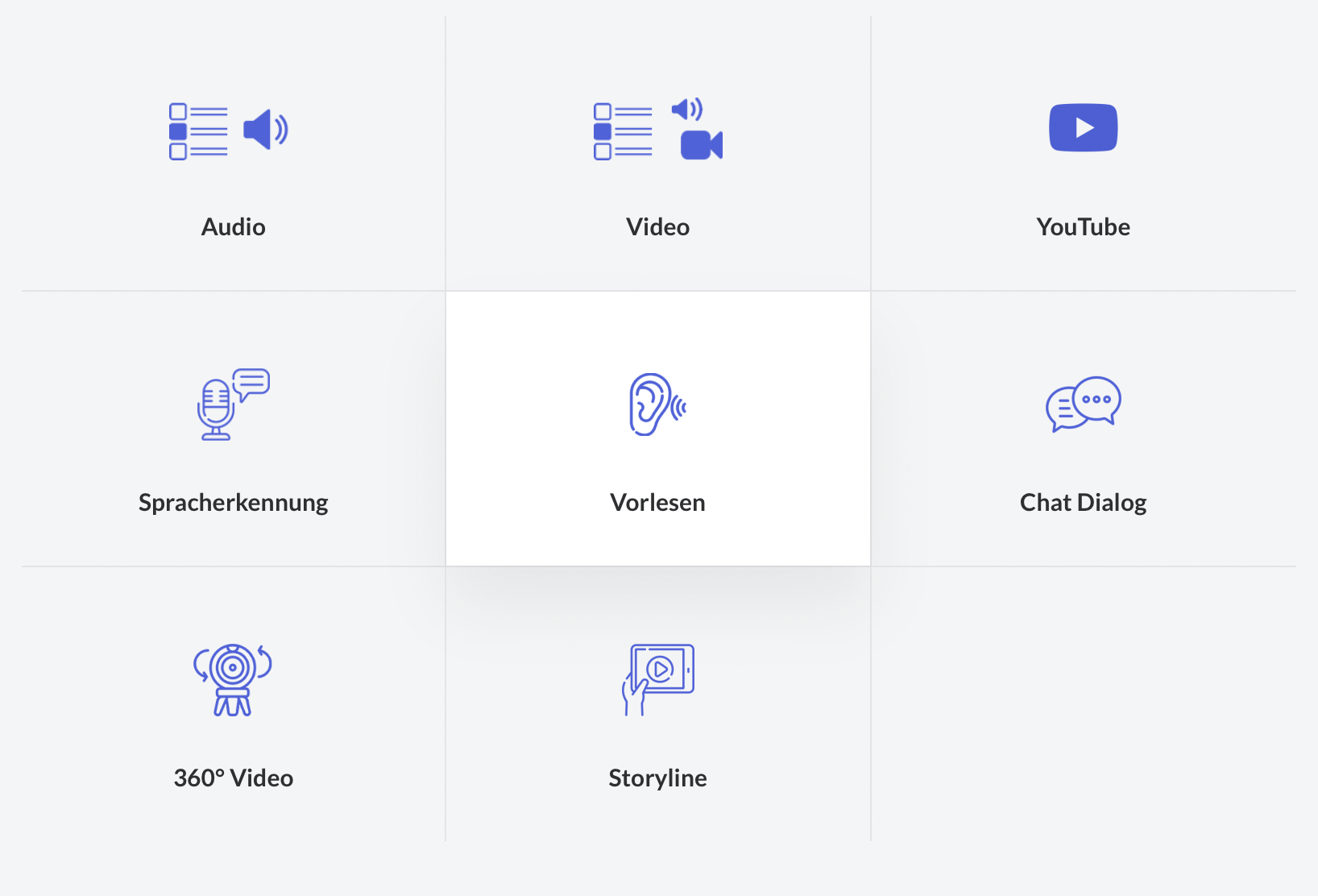
Task: Choose the Audio label
Action: coord(233,227)
